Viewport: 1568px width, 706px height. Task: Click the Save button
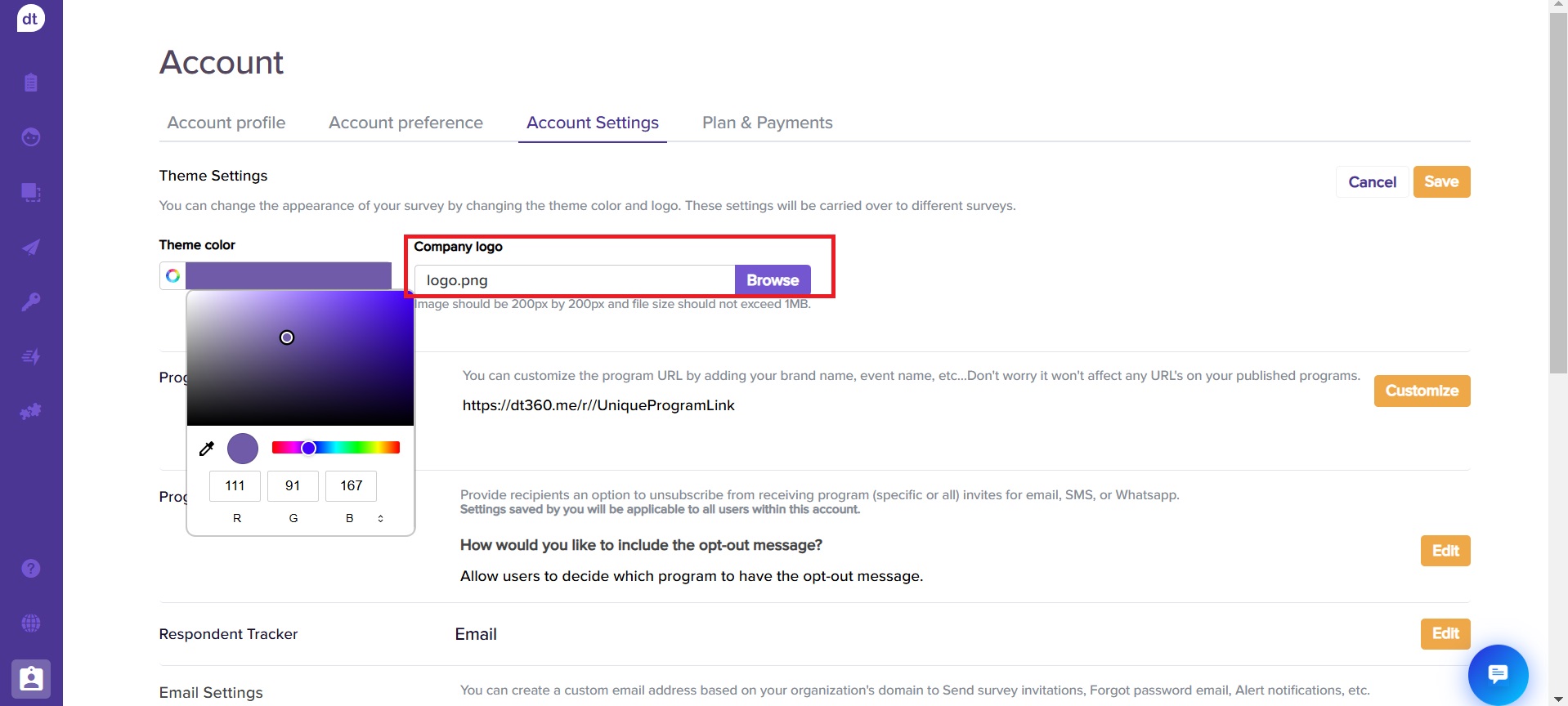[1440, 182]
